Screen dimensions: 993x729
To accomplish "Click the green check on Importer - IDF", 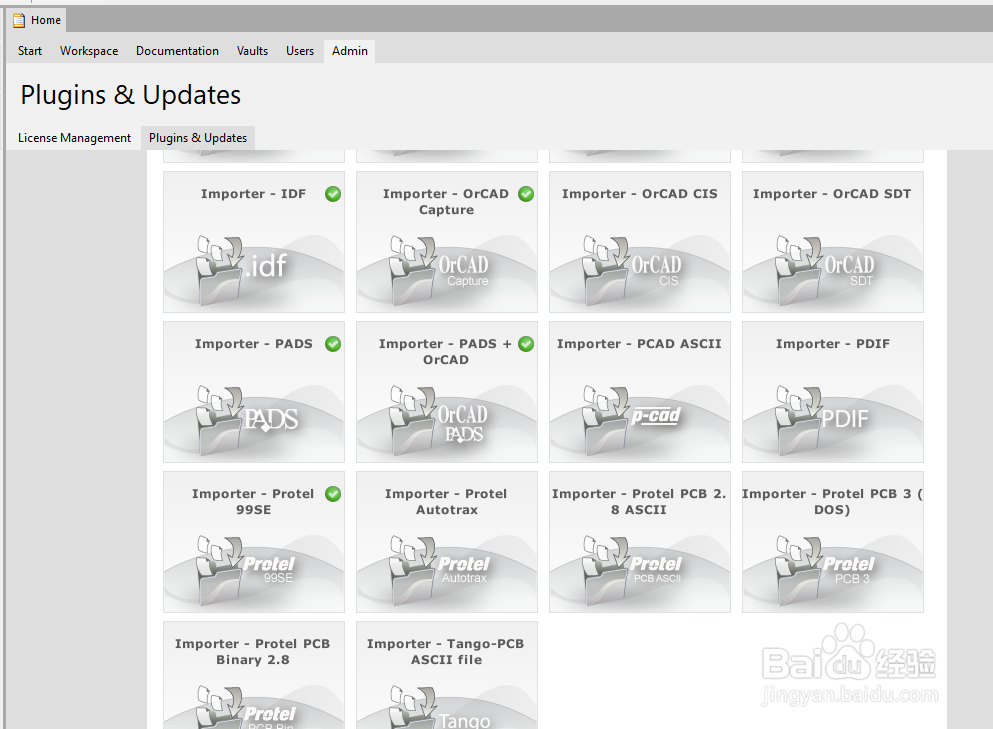I will tap(333, 194).
